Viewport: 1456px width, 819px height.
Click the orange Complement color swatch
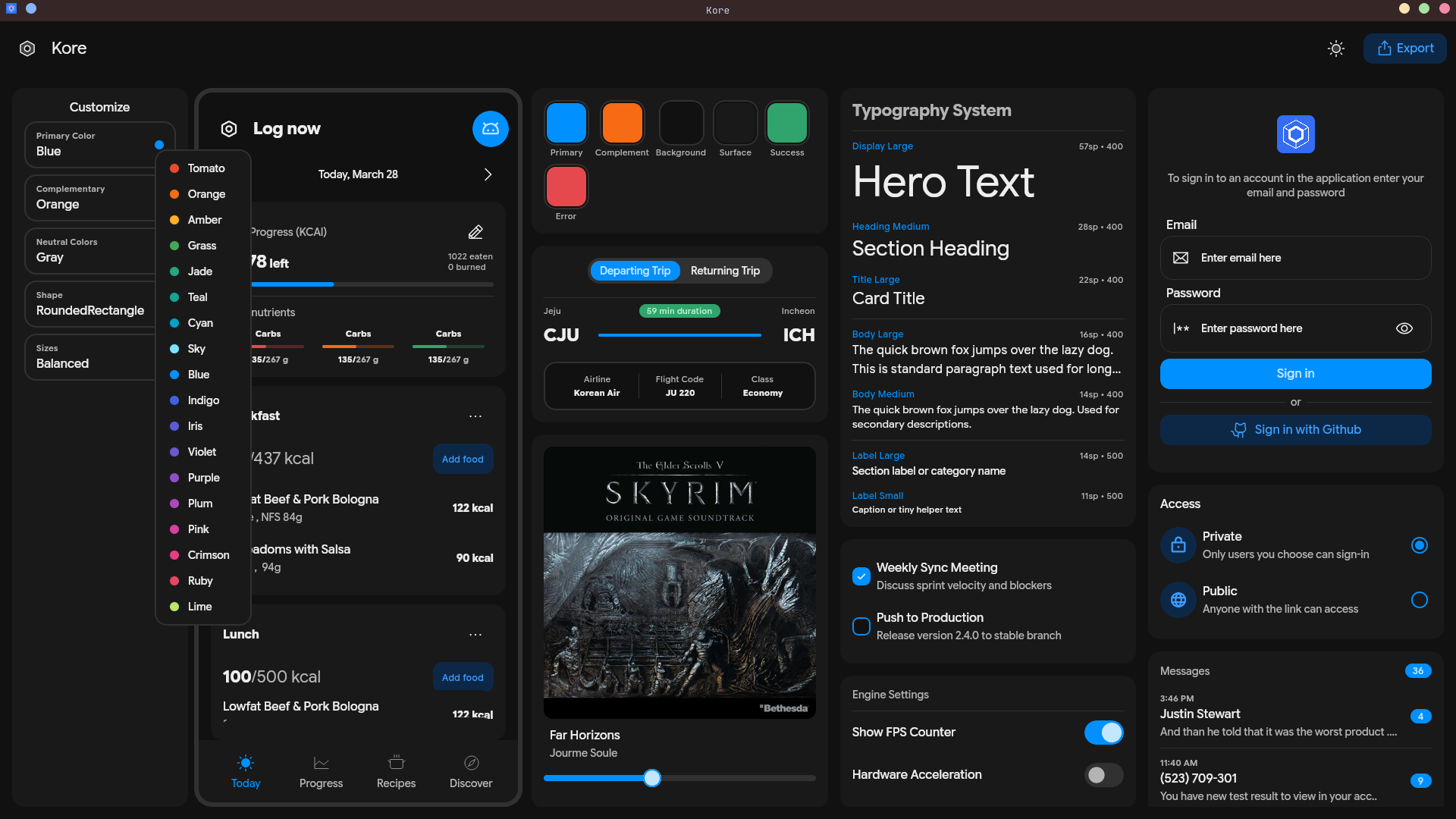tap(622, 123)
